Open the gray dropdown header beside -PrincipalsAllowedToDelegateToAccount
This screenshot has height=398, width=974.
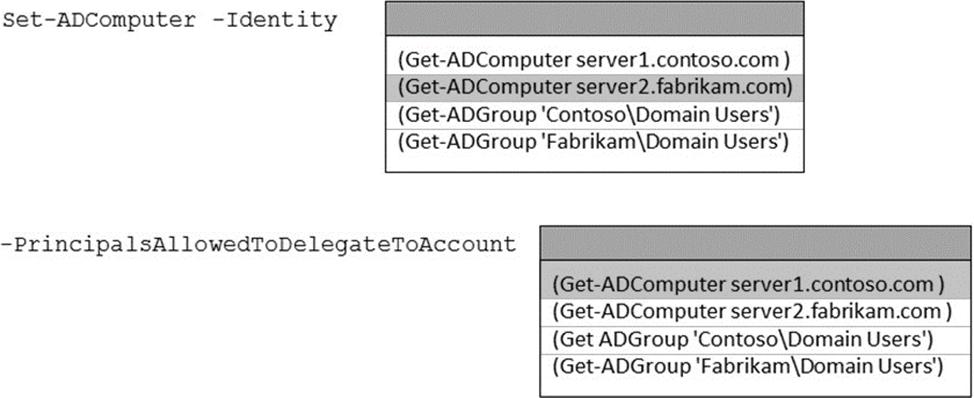(x=755, y=243)
